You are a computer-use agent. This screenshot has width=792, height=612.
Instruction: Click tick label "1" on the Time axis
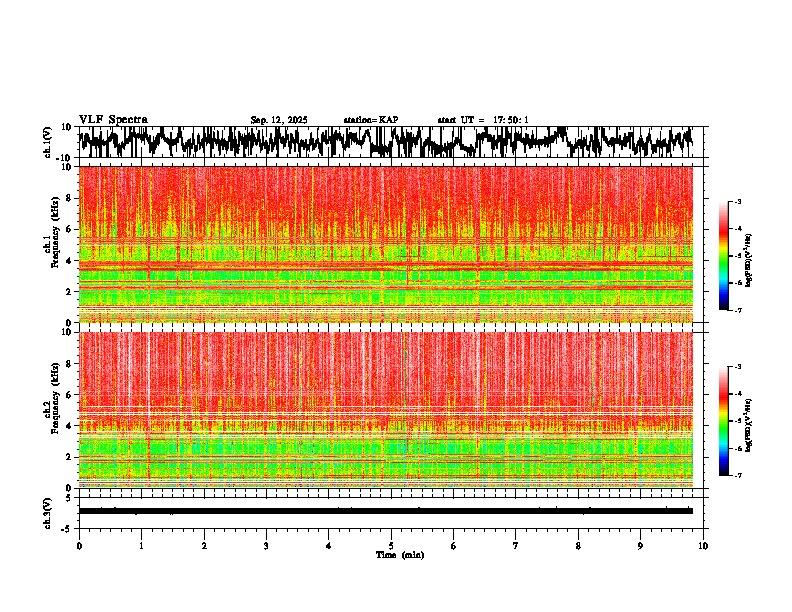[142, 546]
